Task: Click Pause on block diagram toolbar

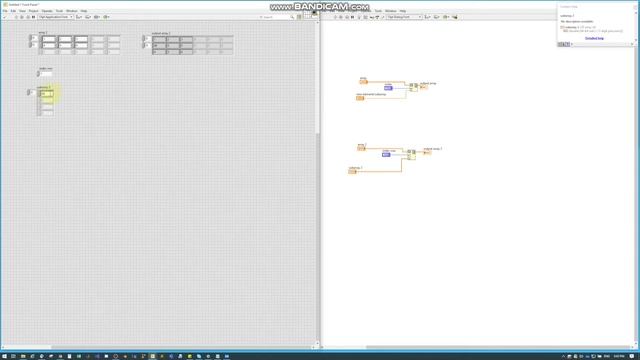Action: [x=352, y=17]
